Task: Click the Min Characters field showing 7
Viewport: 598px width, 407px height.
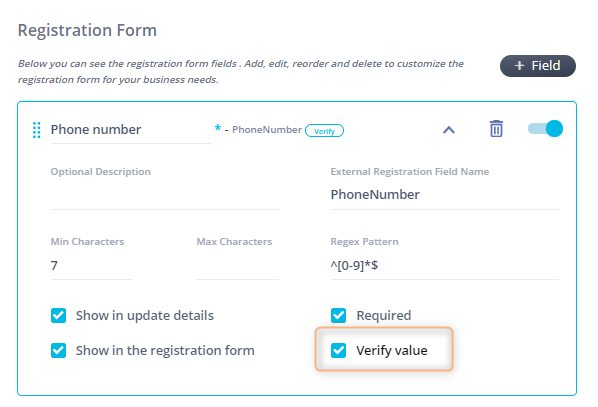Action: coord(92,266)
